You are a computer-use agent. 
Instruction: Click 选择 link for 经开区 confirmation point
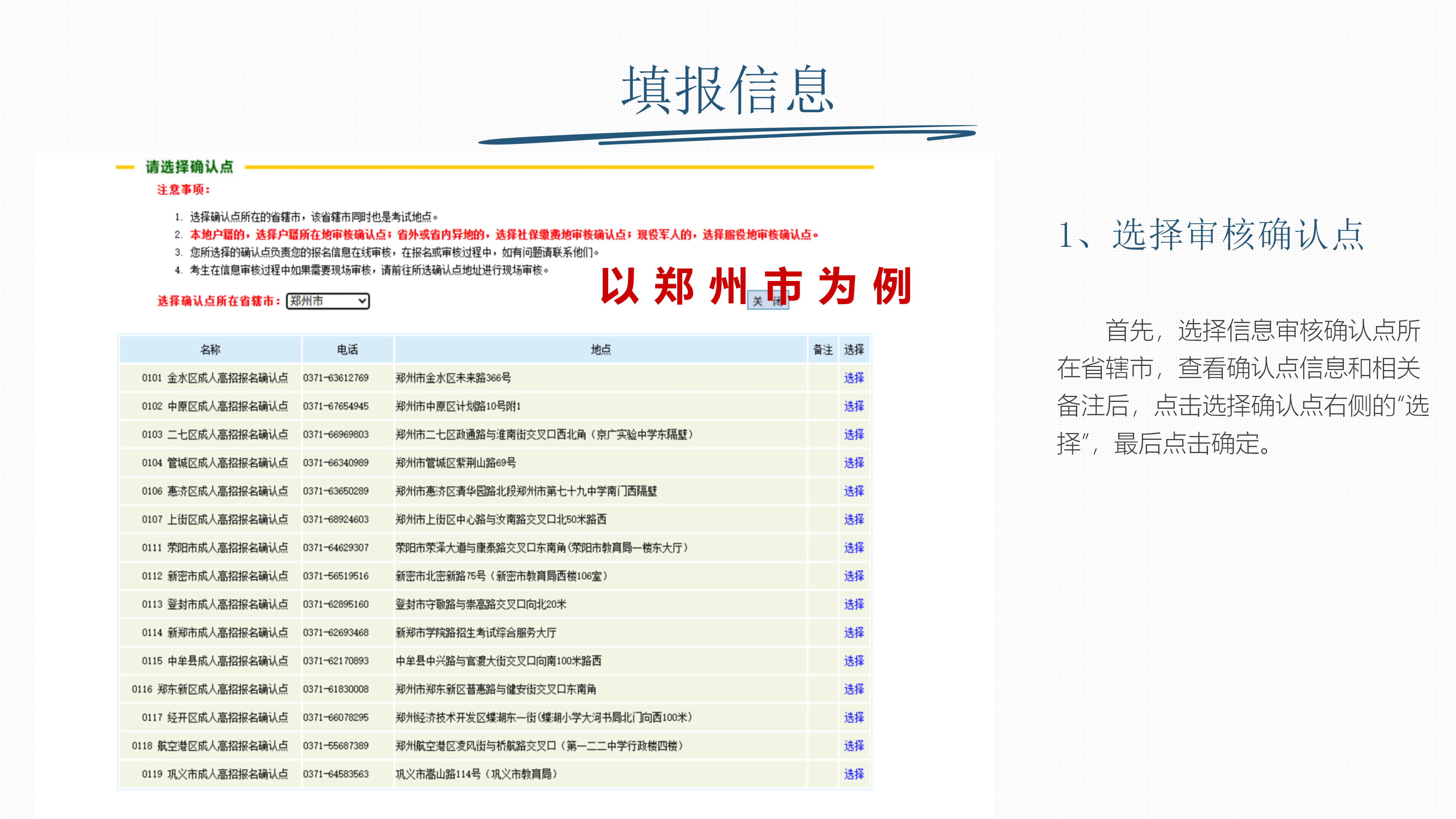[x=854, y=717]
